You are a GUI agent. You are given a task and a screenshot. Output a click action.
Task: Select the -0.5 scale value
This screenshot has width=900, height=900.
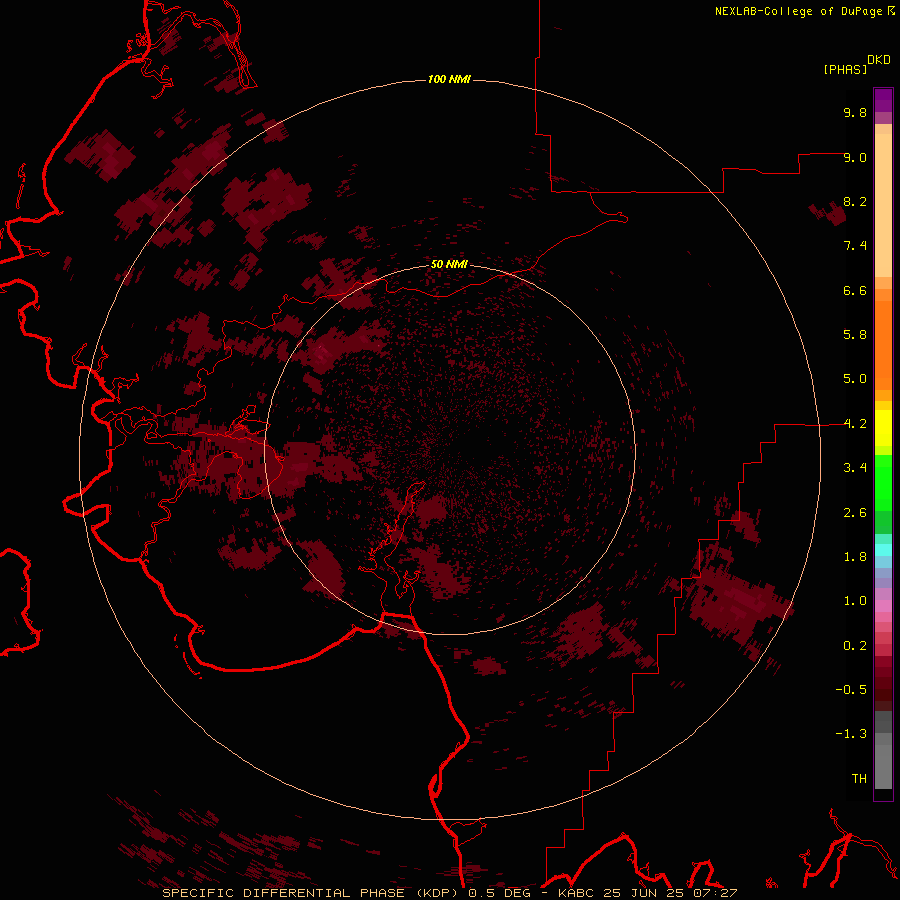851,690
